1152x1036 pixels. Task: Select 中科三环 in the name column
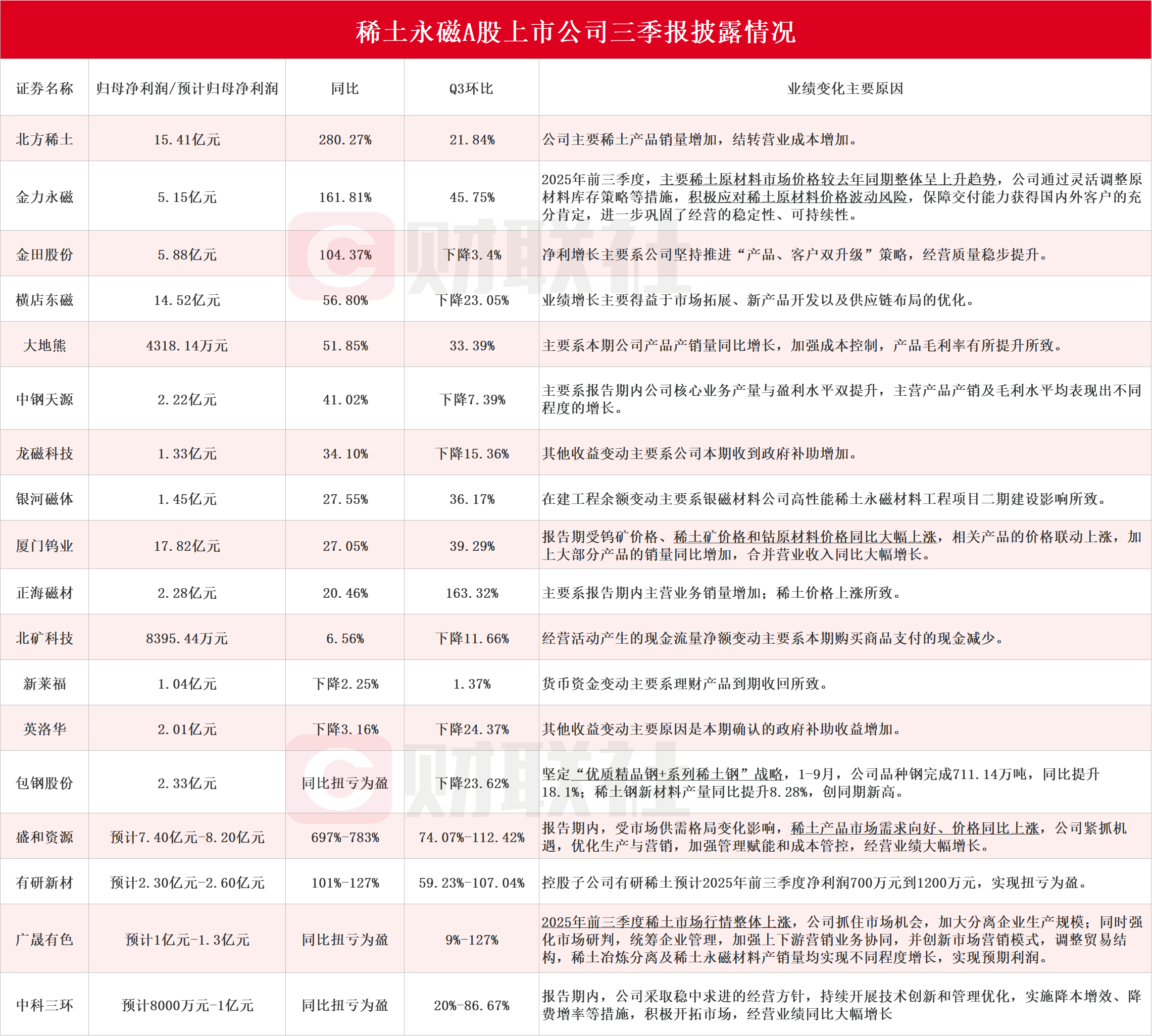point(44,1005)
